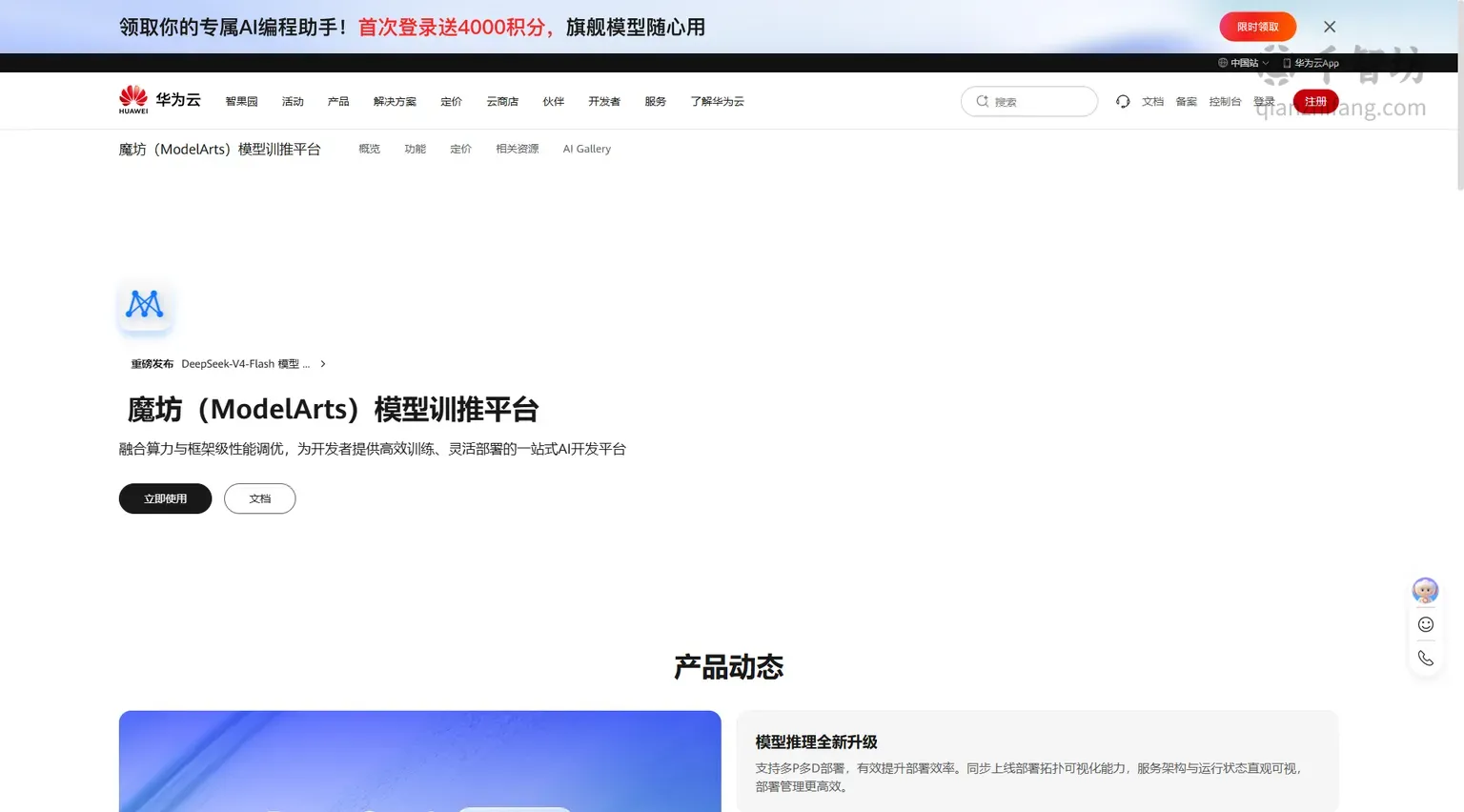
Task: Click the 限时领取 button in banner
Action: pos(1258,27)
